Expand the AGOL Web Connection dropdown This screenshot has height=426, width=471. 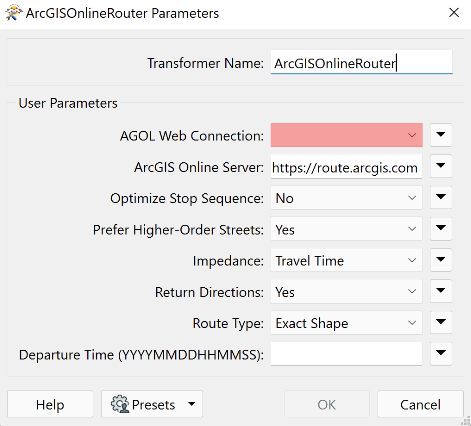(x=347, y=135)
